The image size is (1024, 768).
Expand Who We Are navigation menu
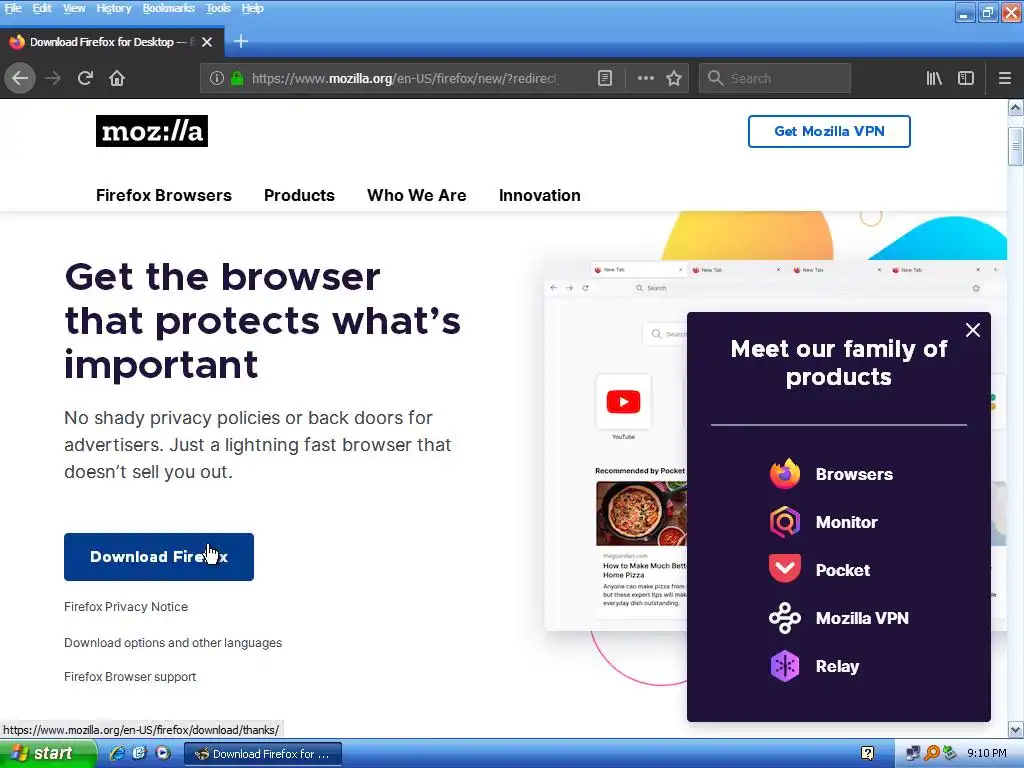click(417, 195)
